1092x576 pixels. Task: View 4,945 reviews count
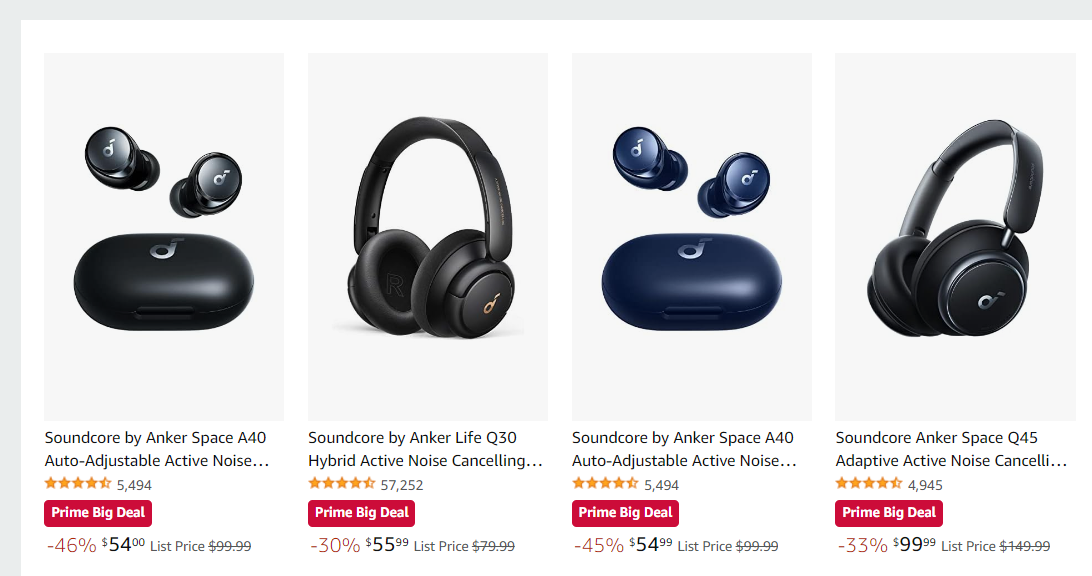[x=926, y=485]
